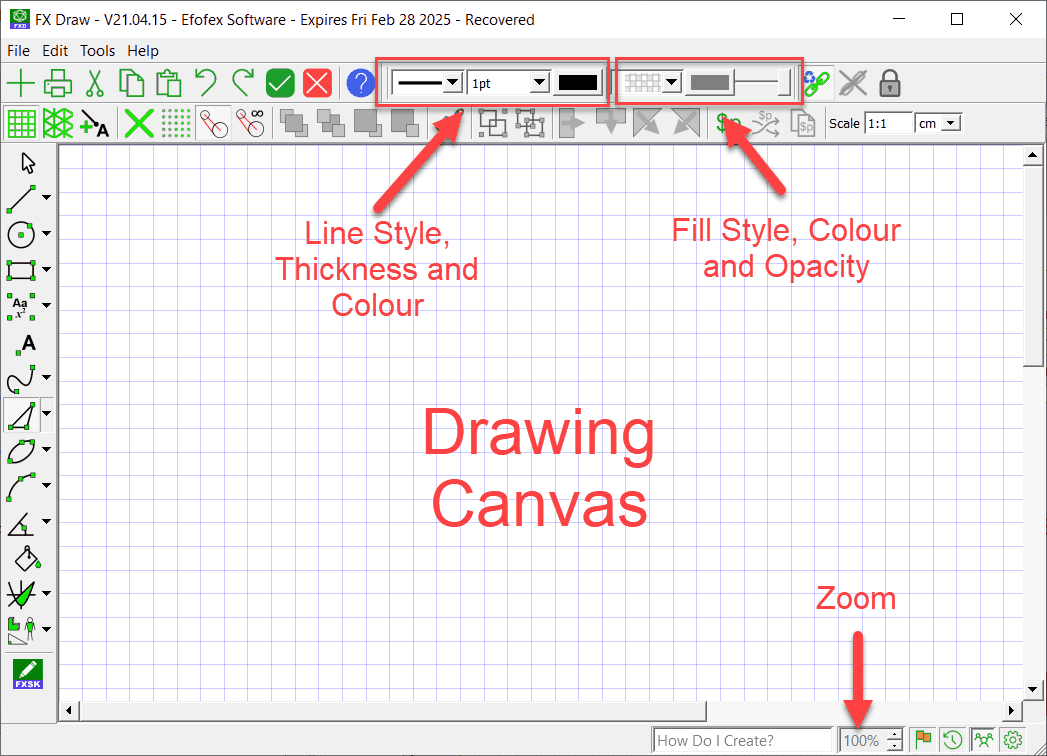Image resolution: width=1047 pixels, height=756 pixels.
Task: Open the 1pt line thickness dropdown
Action: pos(539,83)
